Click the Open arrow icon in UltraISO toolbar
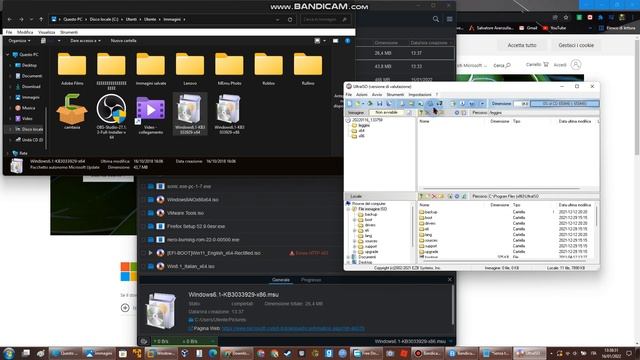The width and height of the screenshot is (640, 360). 370,104
